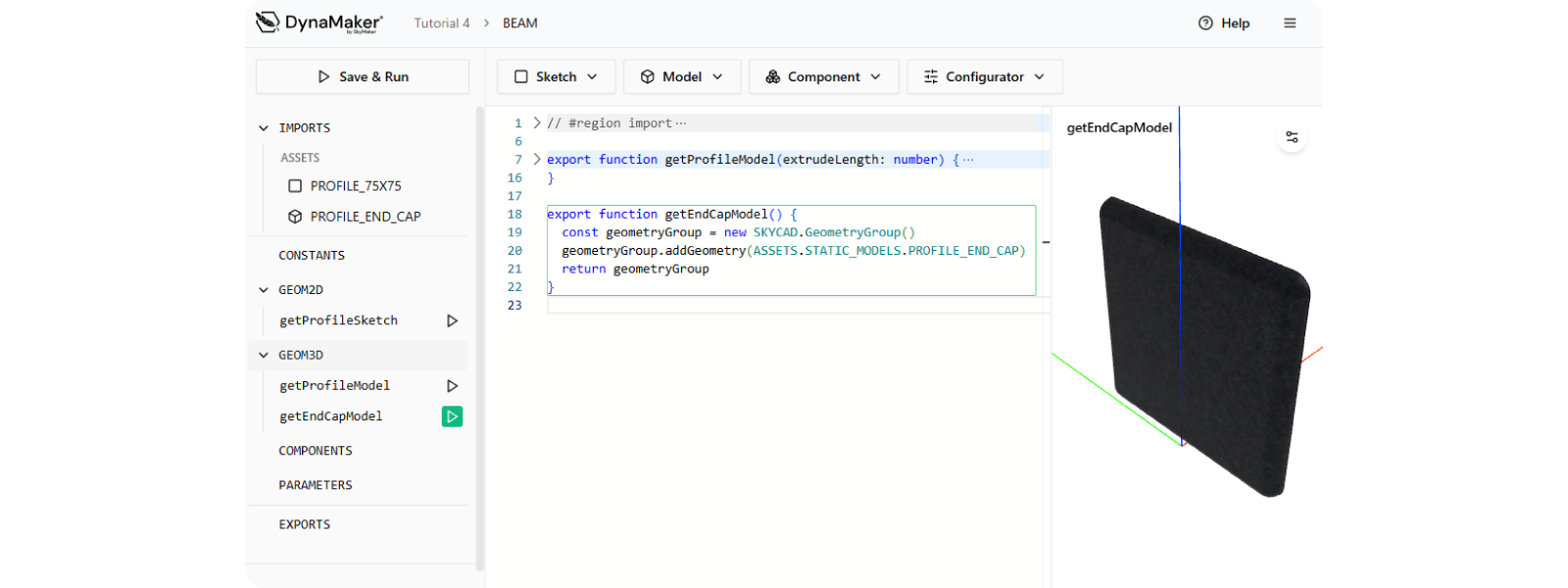Open the 3D viewer settings sliders icon
Image resolution: width=1568 pixels, height=588 pixels.
pos(1292,137)
